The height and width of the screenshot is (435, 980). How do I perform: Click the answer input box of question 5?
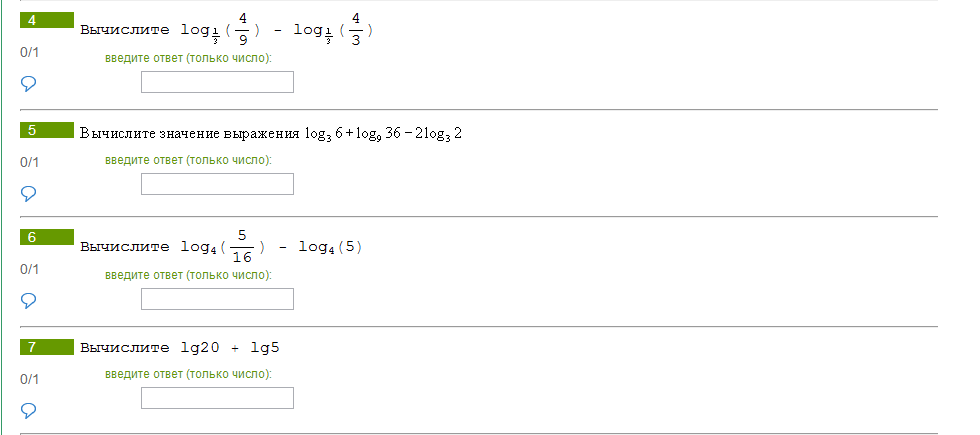point(217,184)
